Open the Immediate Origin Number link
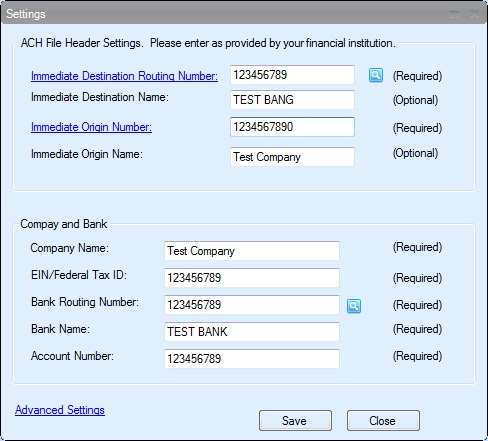Viewport: 488px width, 441px height. click(91, 127)
